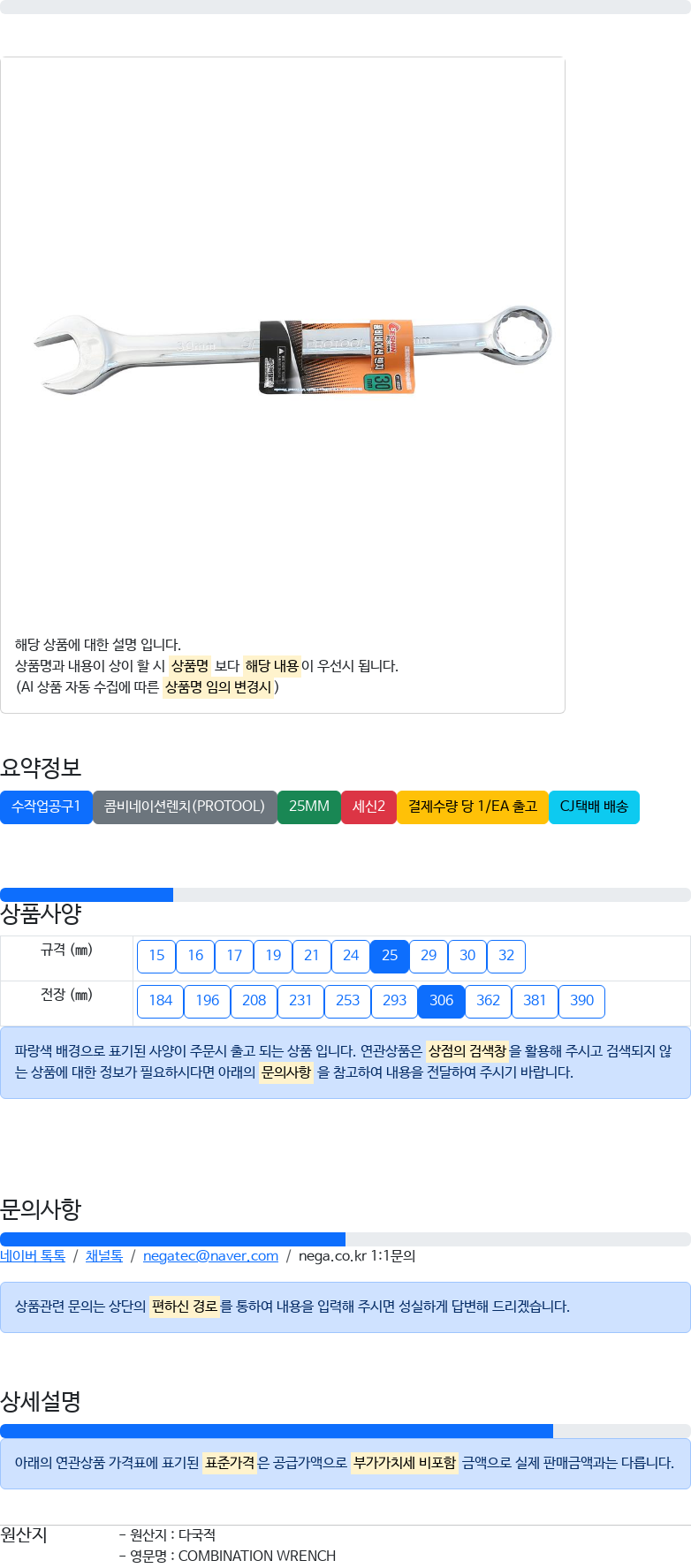Click the green 25MM tag
Screen dimensions: 691x1568
point(309,807)
